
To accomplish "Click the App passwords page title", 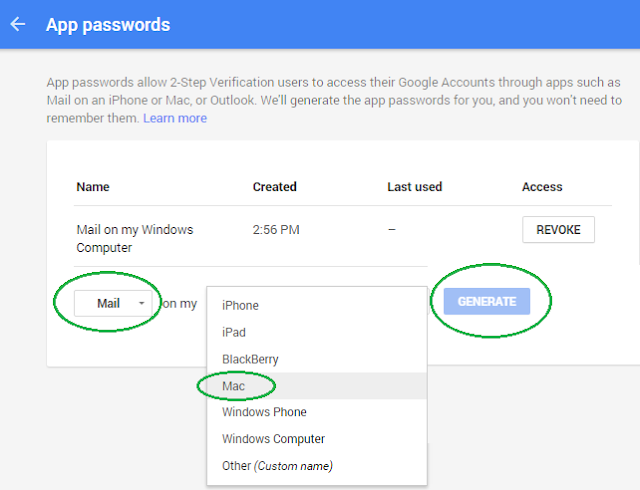I will [108, 25].
